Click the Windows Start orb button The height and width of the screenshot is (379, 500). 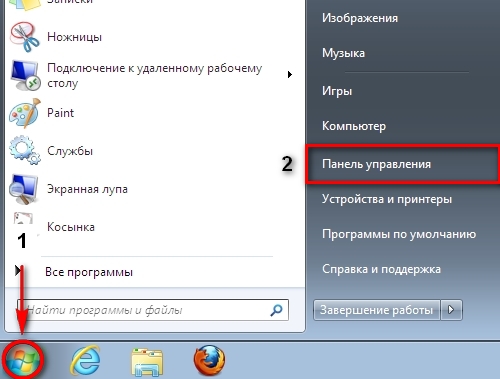pyautogui.click(x=23, y=360)
